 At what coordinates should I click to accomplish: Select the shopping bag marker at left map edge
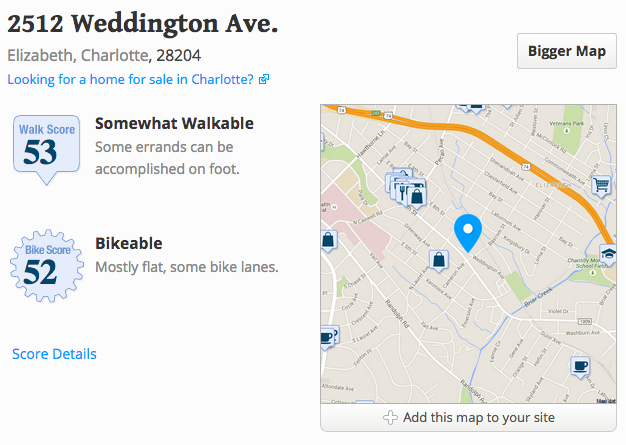click(328, 240)
